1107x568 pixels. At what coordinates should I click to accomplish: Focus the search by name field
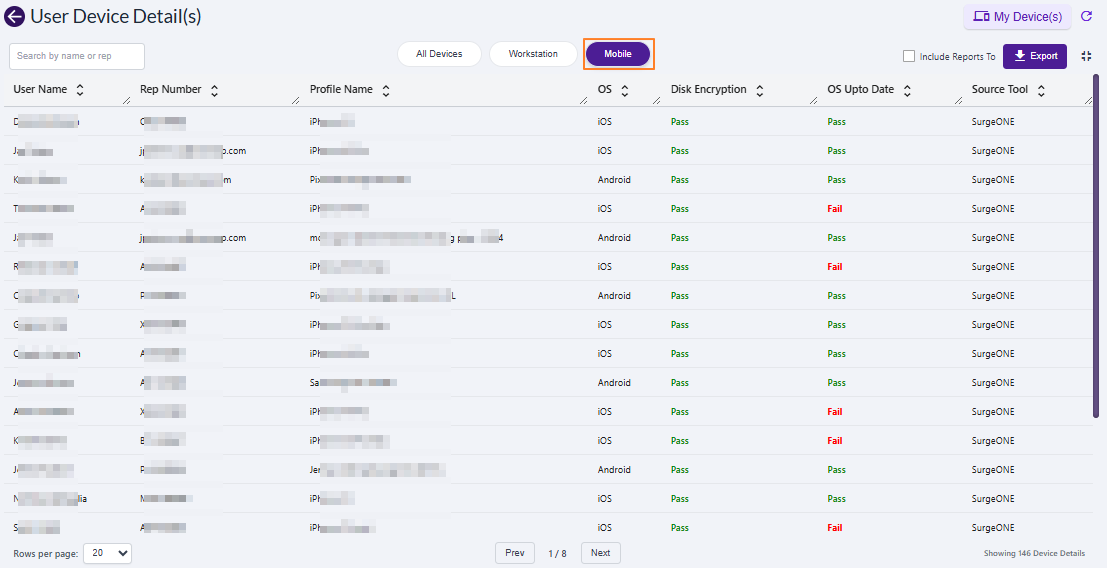(x=77, y=56)
